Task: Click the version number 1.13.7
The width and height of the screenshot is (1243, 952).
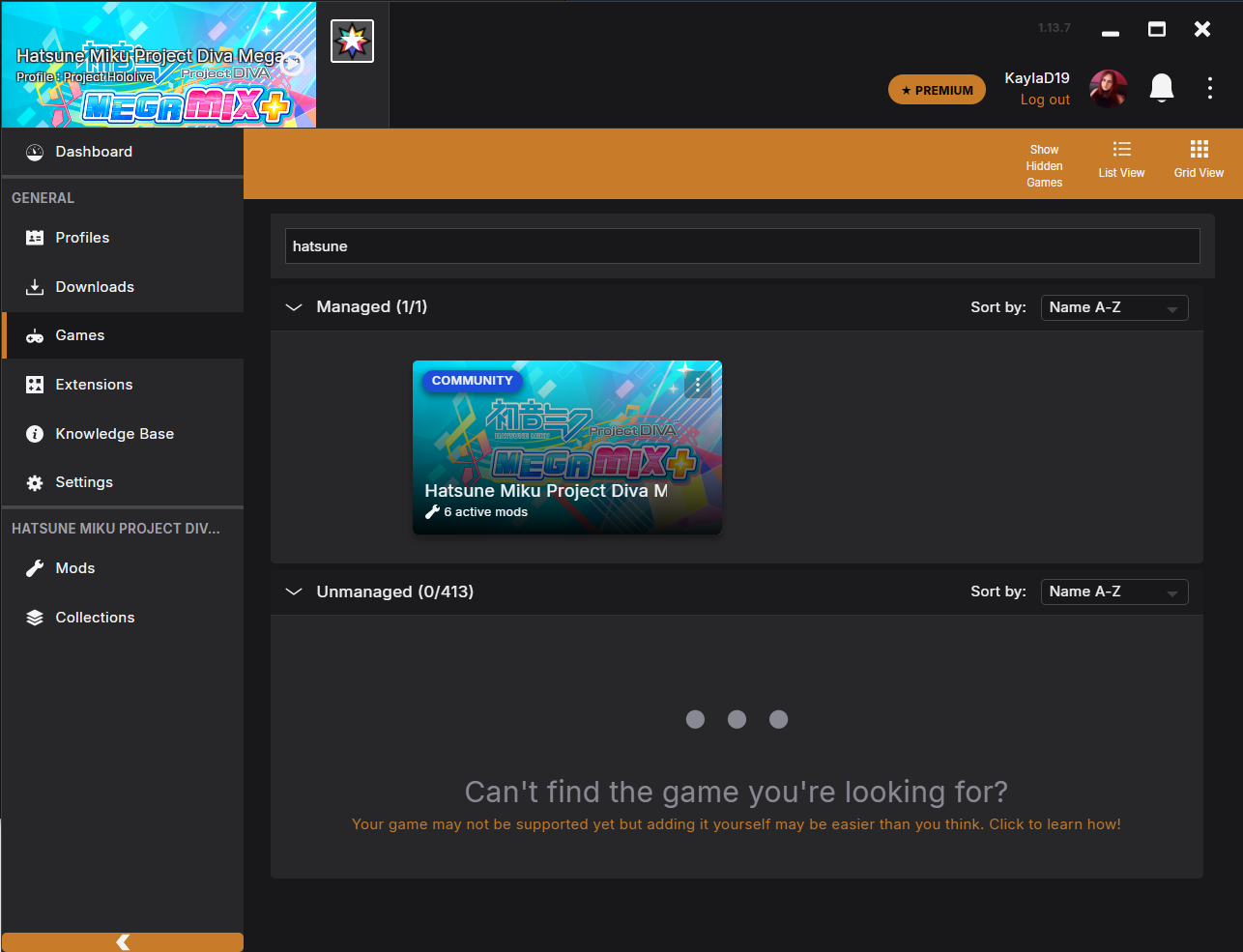Action: 1055,28
